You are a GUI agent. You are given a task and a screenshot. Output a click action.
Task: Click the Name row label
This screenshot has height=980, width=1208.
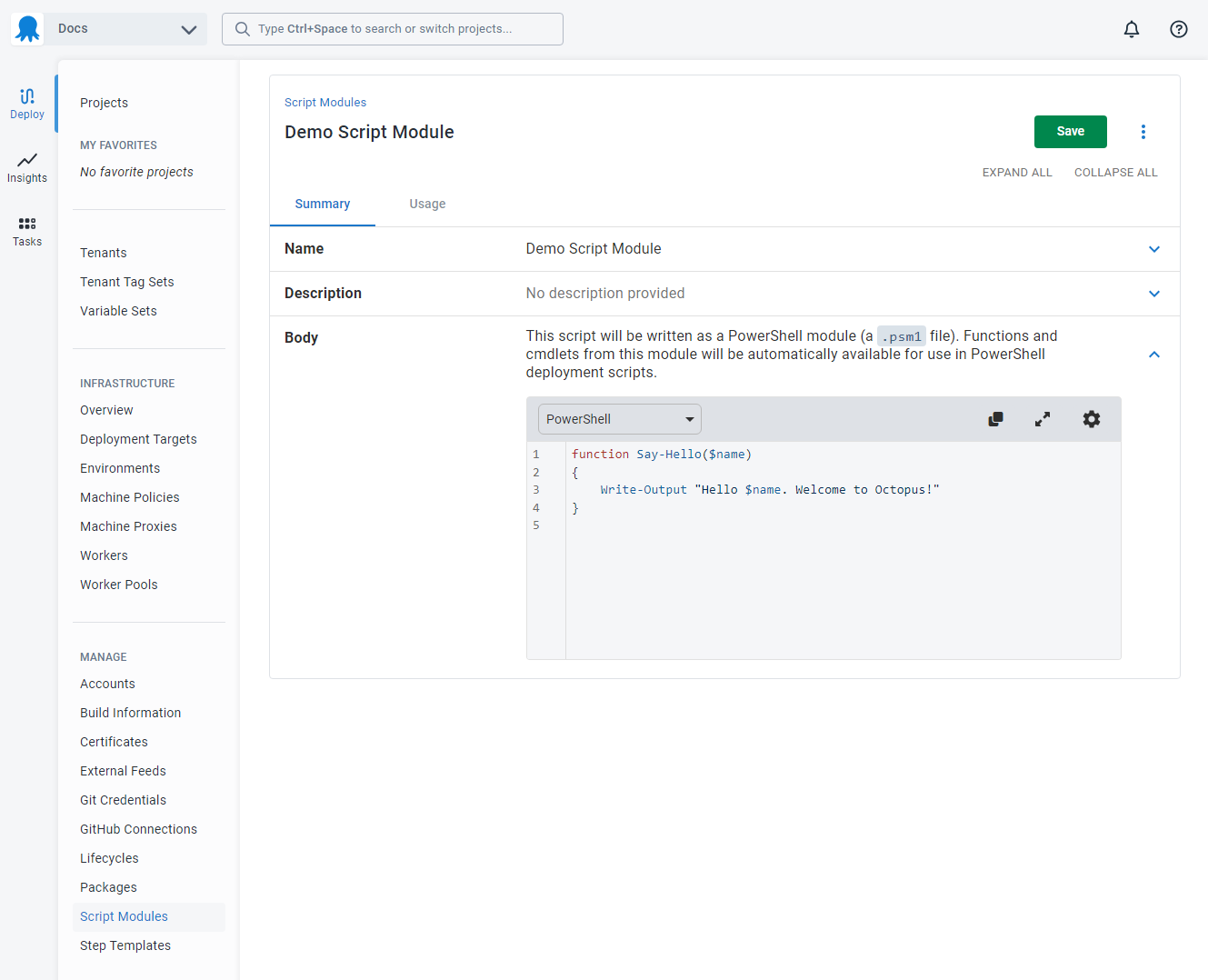coord(304,249)
